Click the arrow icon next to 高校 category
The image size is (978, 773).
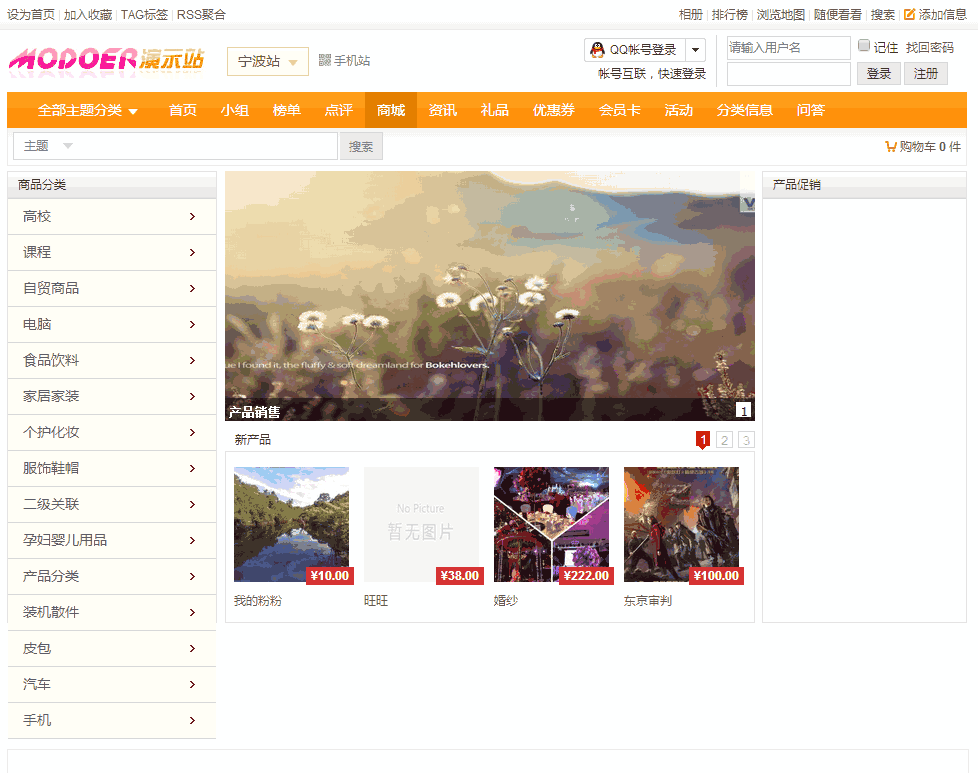tap(192, 217)
